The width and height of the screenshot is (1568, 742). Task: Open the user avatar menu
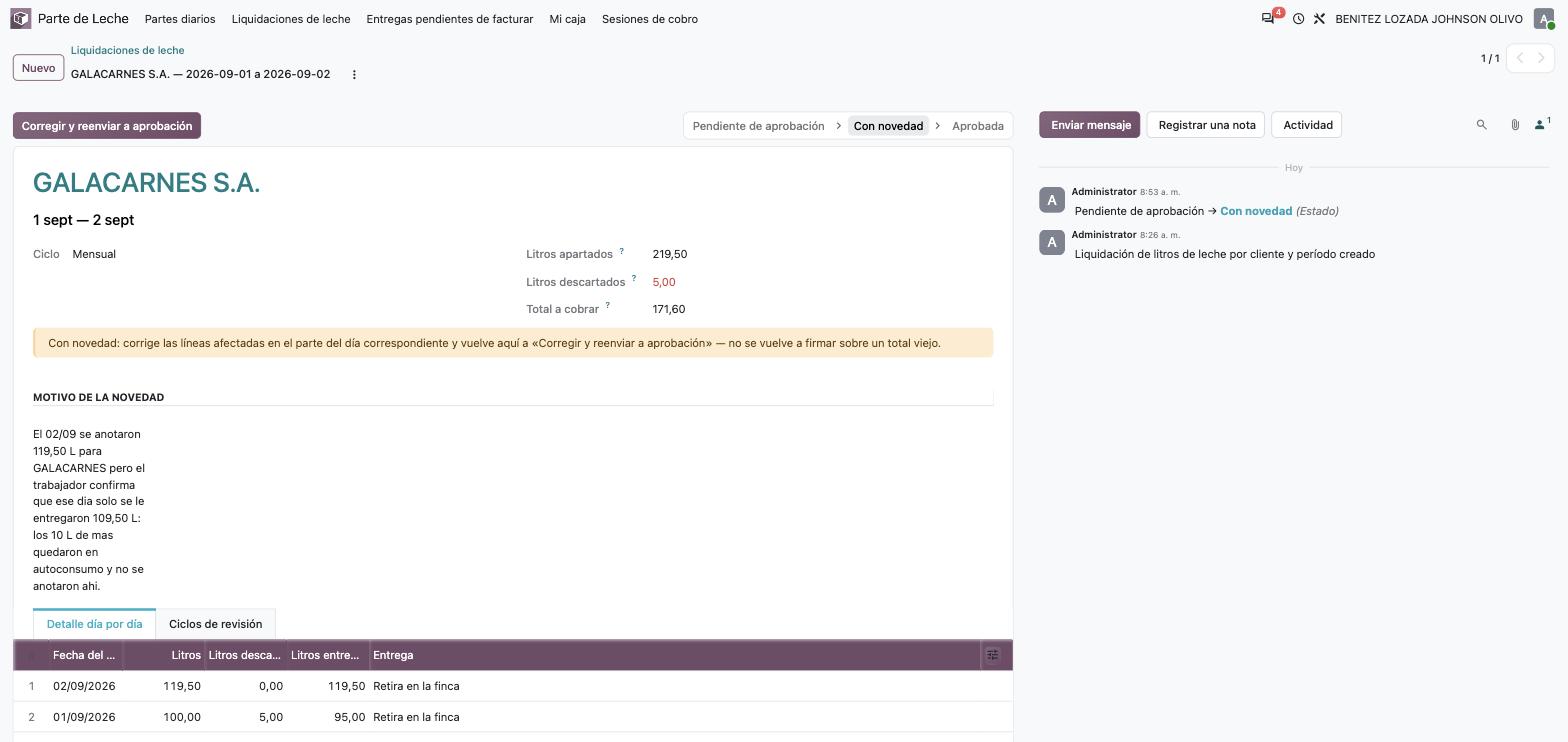pyautogui.click(x=1544, y=19)
